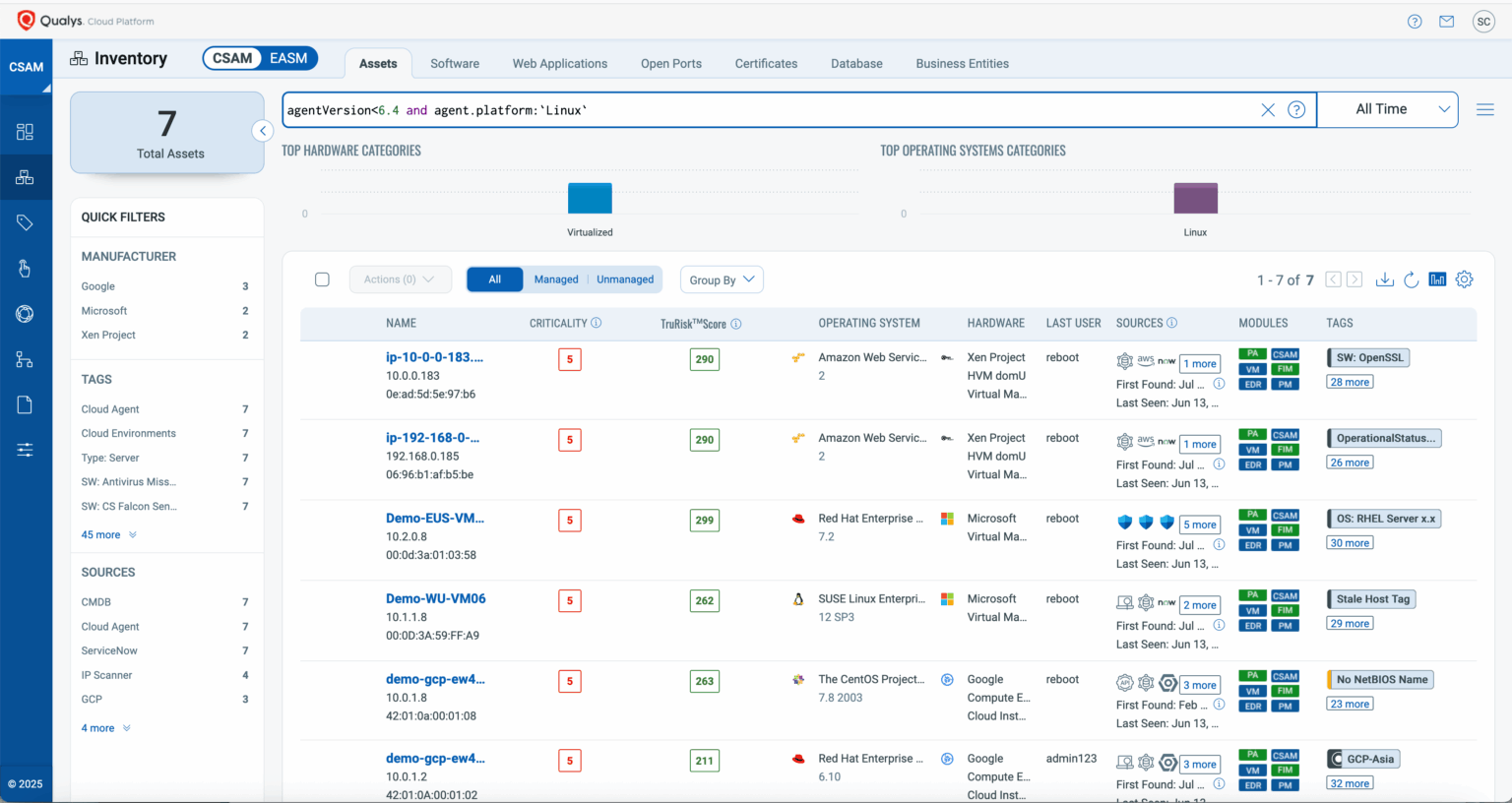This screenshot has width=1512, height=803.
Task: Switch to the Software tab
Action: [455, 64]
